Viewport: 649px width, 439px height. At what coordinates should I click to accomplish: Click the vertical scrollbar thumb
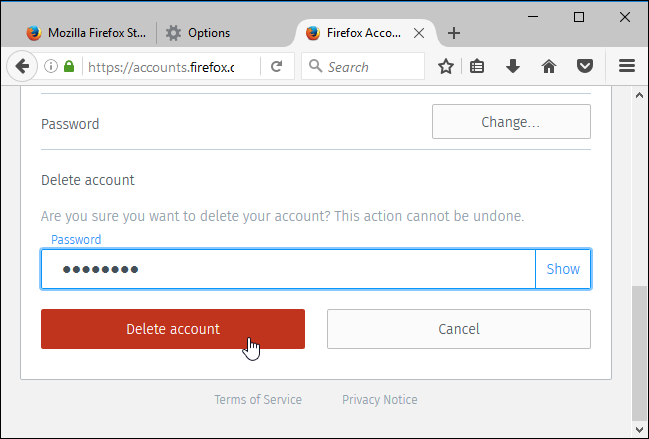point(640,350)
